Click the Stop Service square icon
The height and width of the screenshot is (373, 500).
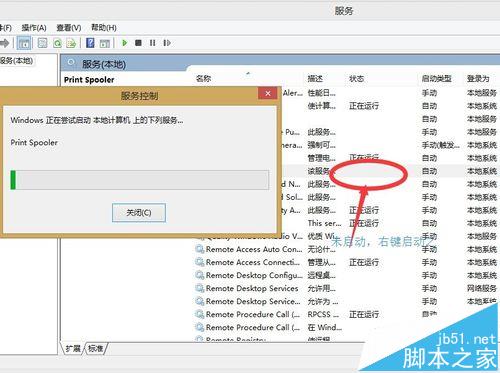point(138,43)
